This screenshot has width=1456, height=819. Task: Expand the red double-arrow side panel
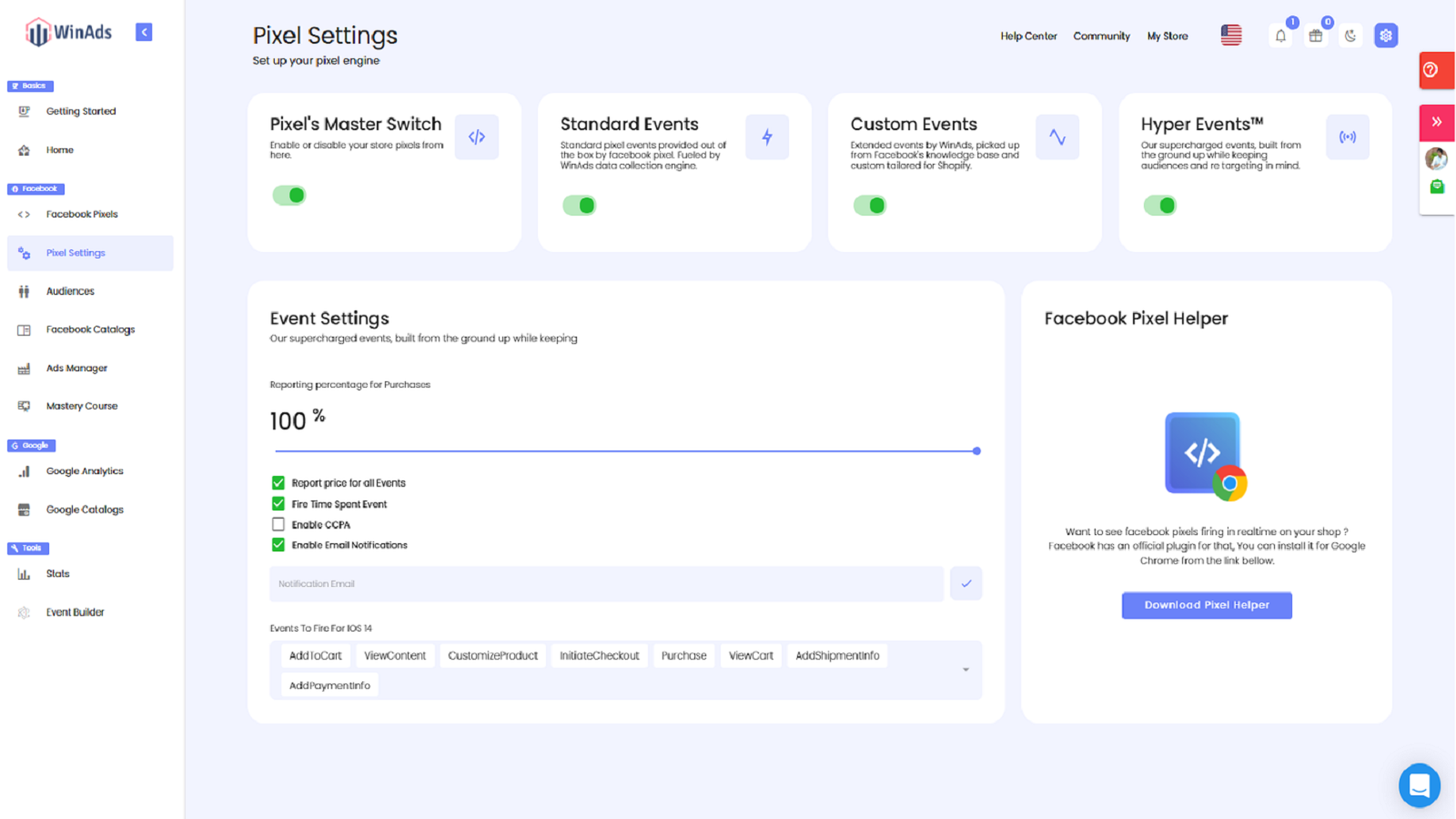(1437, 122)
